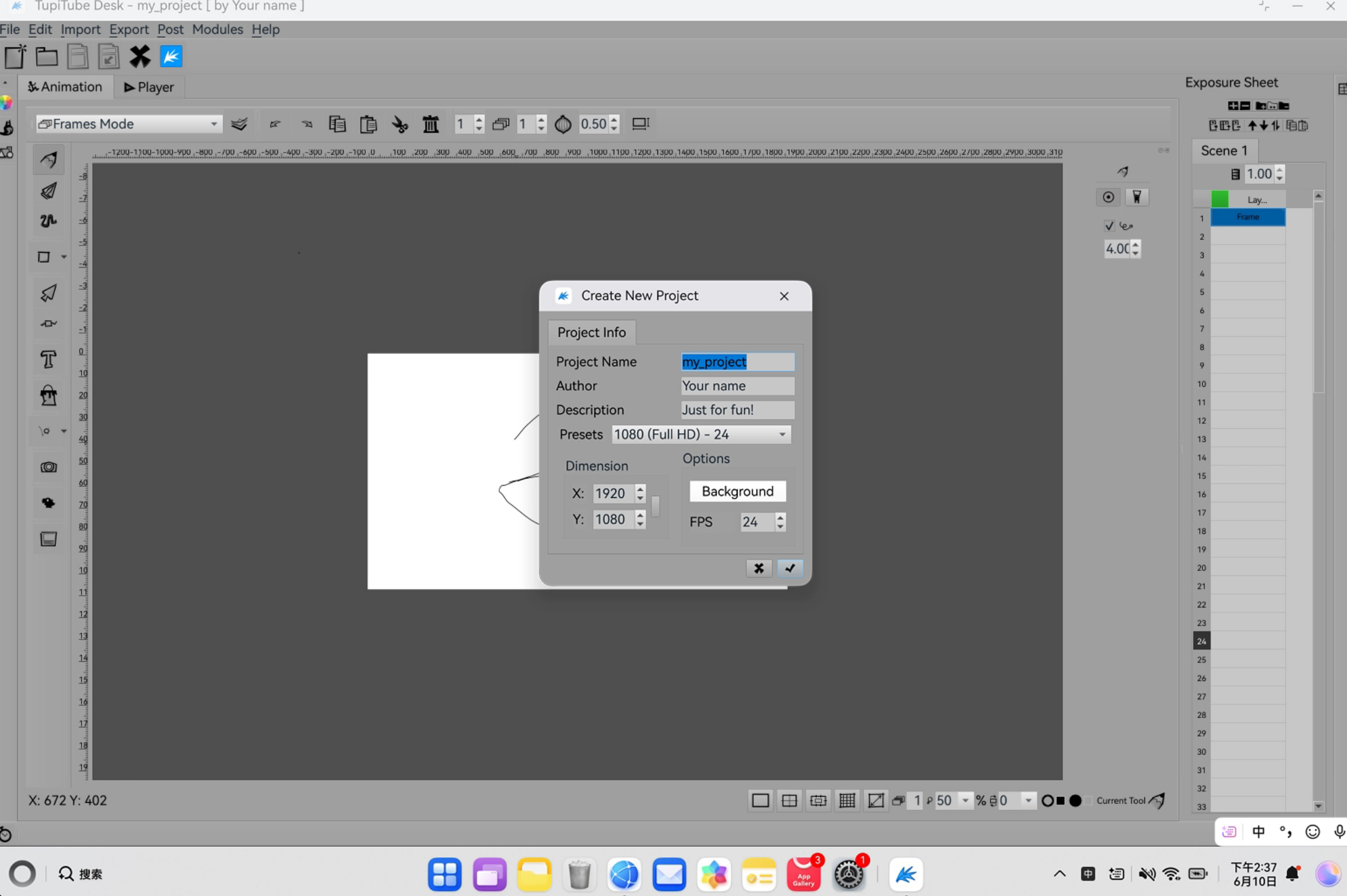The image size is (1347, 896).
Task: Click the move frame down arrow in Exposure Sheet
Action: click(1264, 125)
